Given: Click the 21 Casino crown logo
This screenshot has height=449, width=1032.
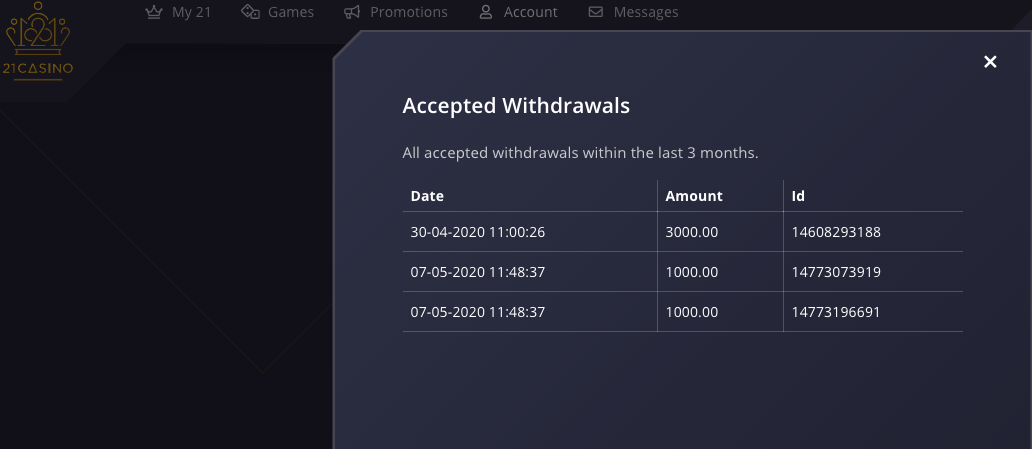Looking at the screenshot, I should click(38, 41).
